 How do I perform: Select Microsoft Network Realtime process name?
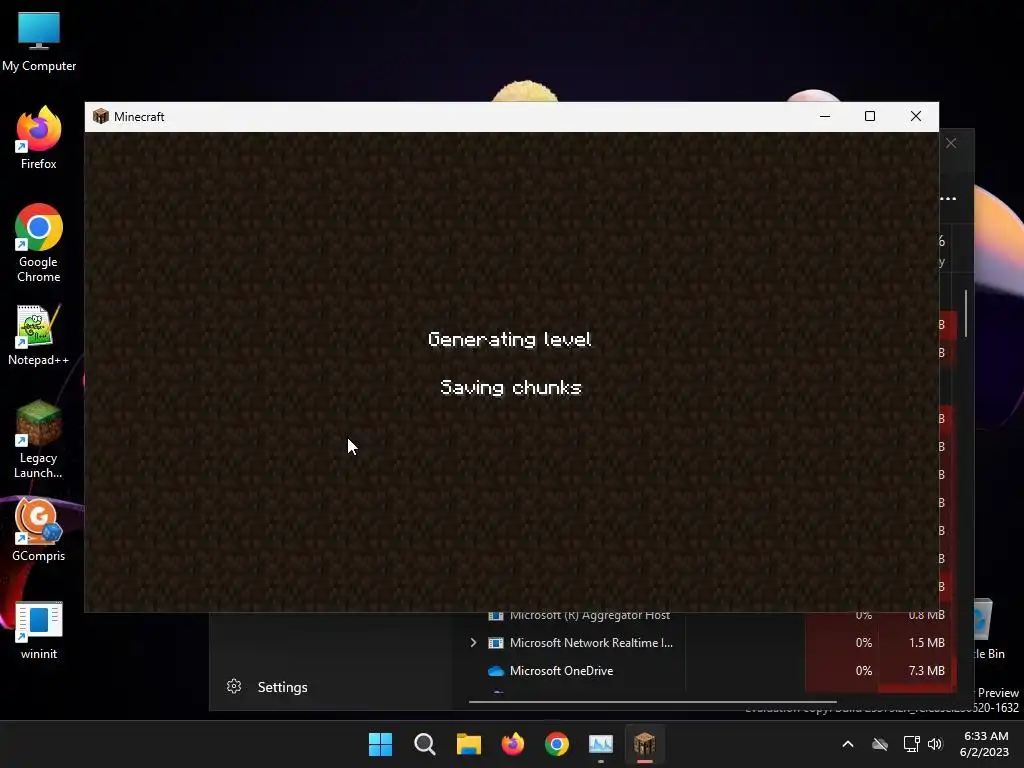591,643
